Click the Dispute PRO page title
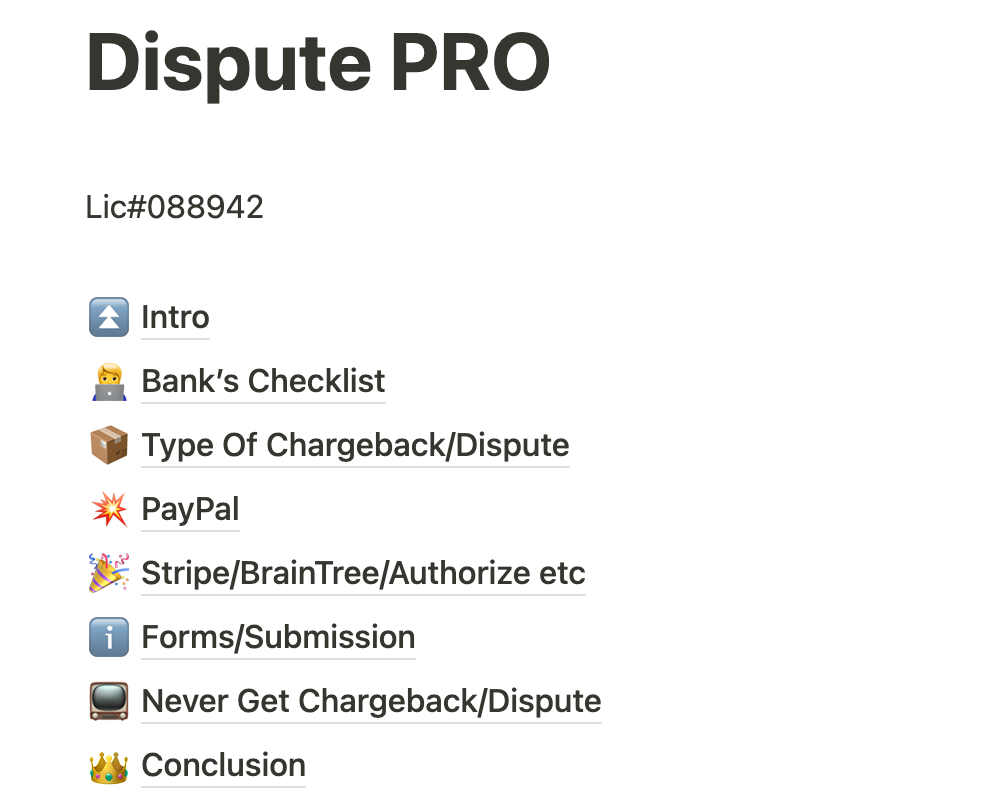The image size is (998, 798). coord(318,64)
